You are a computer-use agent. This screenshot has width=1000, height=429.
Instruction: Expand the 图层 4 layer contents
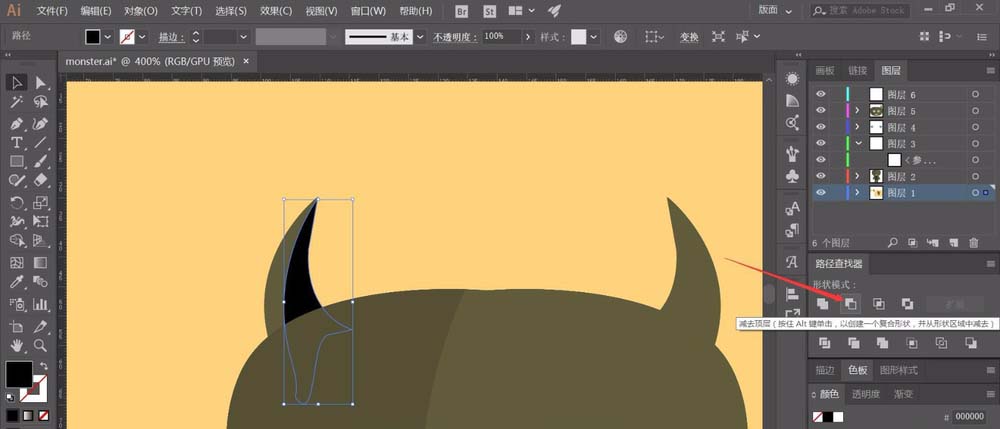[858, 127]
